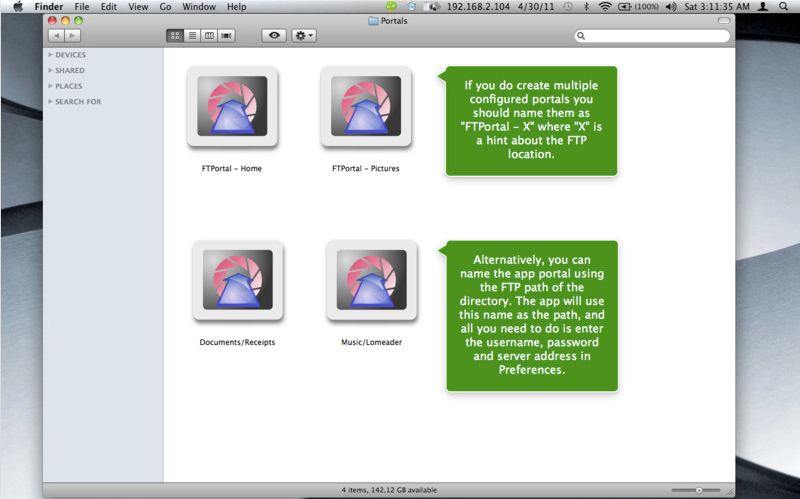The width and height of the screenshot is (800, 499).
Task: Click the Spotlight search icon in menu bar
Action: (784, 7)
